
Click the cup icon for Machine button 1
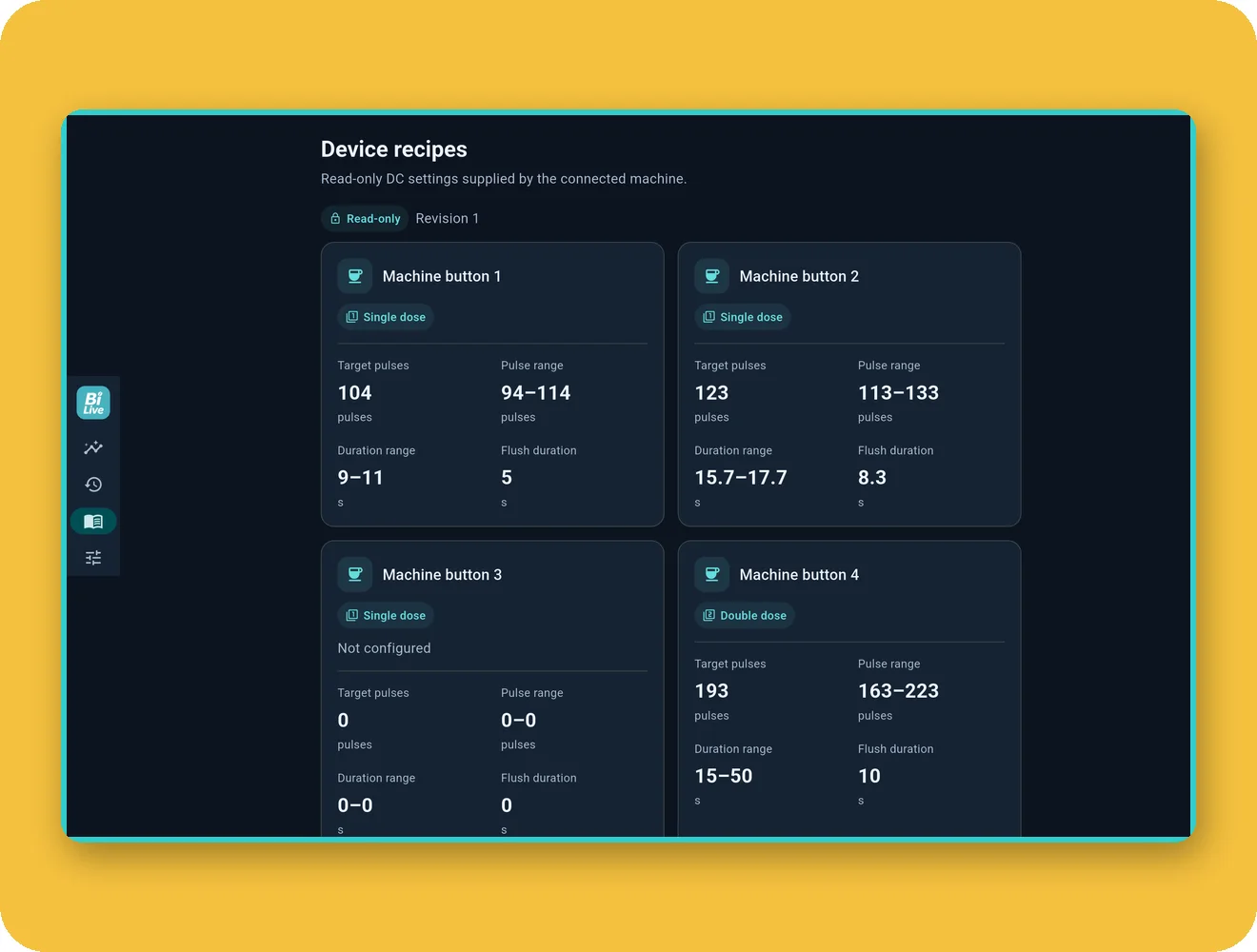355,276
